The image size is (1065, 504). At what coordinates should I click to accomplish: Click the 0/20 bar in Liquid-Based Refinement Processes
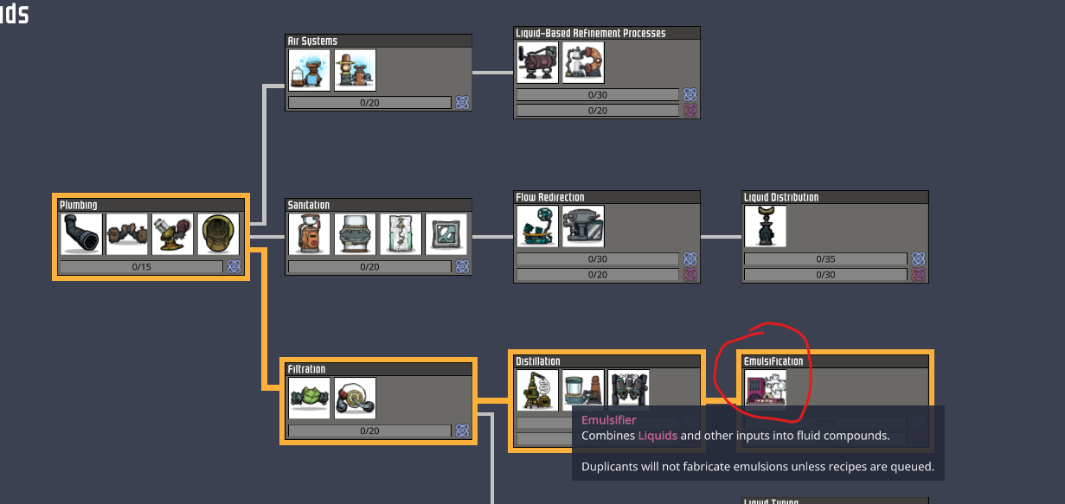coord(598,110)
